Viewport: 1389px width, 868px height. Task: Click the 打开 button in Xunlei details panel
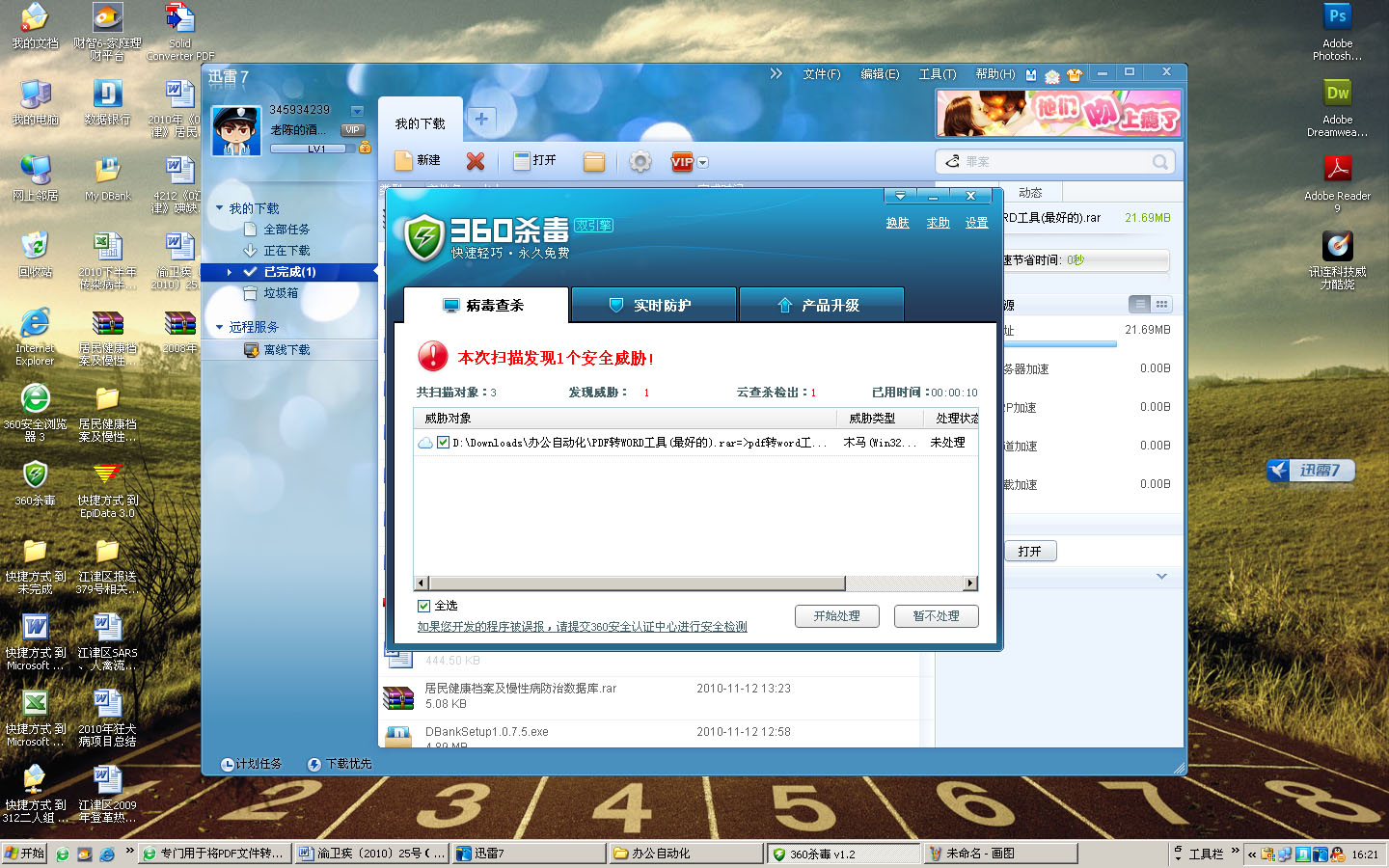tap(1030, 552)
